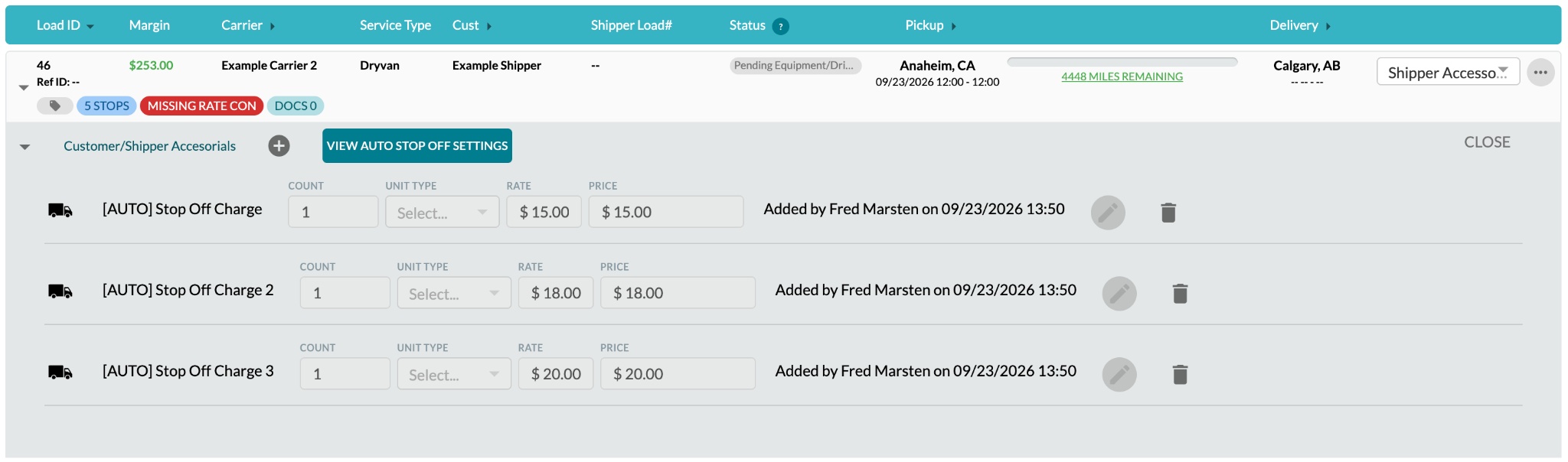Image resolution: width=1568 pixels, height=462 pixels.
Task: Click the Status help question mark icon
Action: tap(781, 26)
